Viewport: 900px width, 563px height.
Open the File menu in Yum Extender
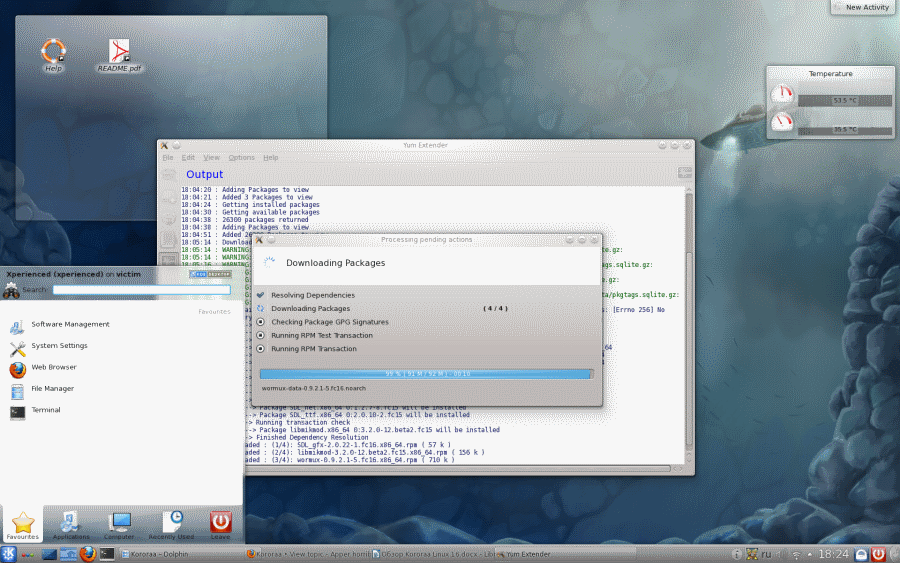click(x=168, y=158)
